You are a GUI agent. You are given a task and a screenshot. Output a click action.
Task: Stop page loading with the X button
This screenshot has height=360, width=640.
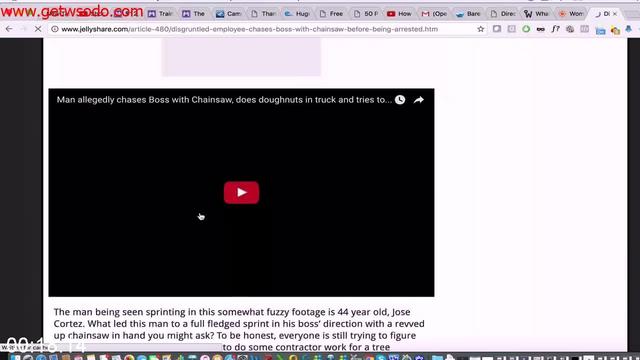[x=38, y=29]
